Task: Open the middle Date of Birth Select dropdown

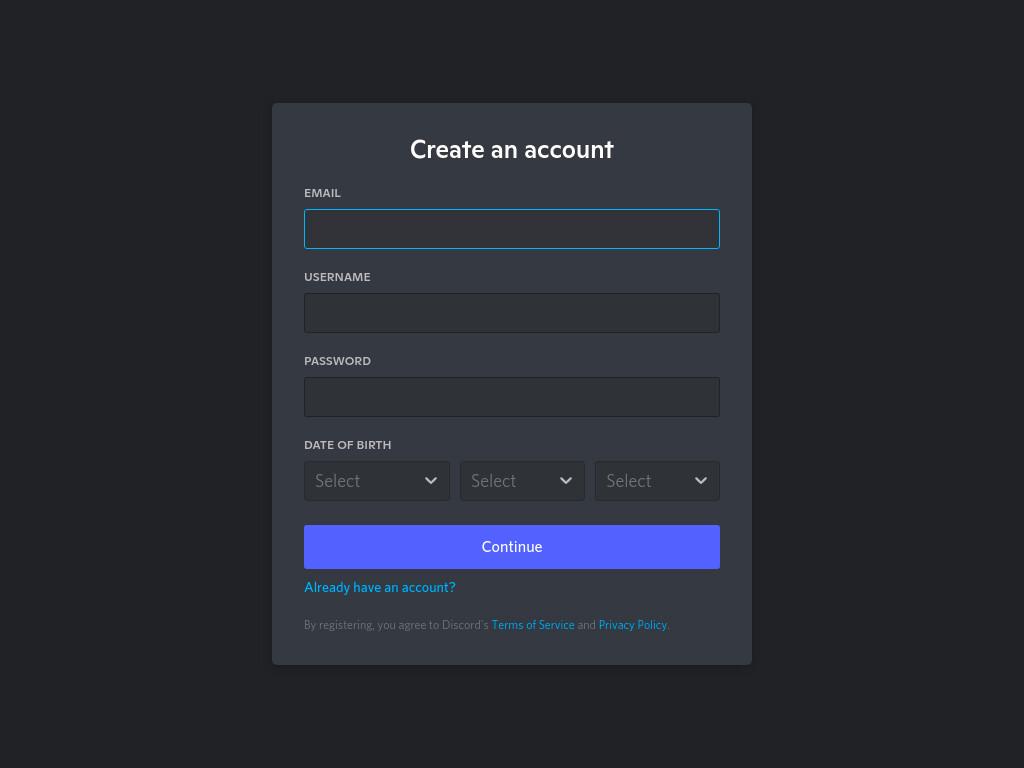Action: [522, 481]
